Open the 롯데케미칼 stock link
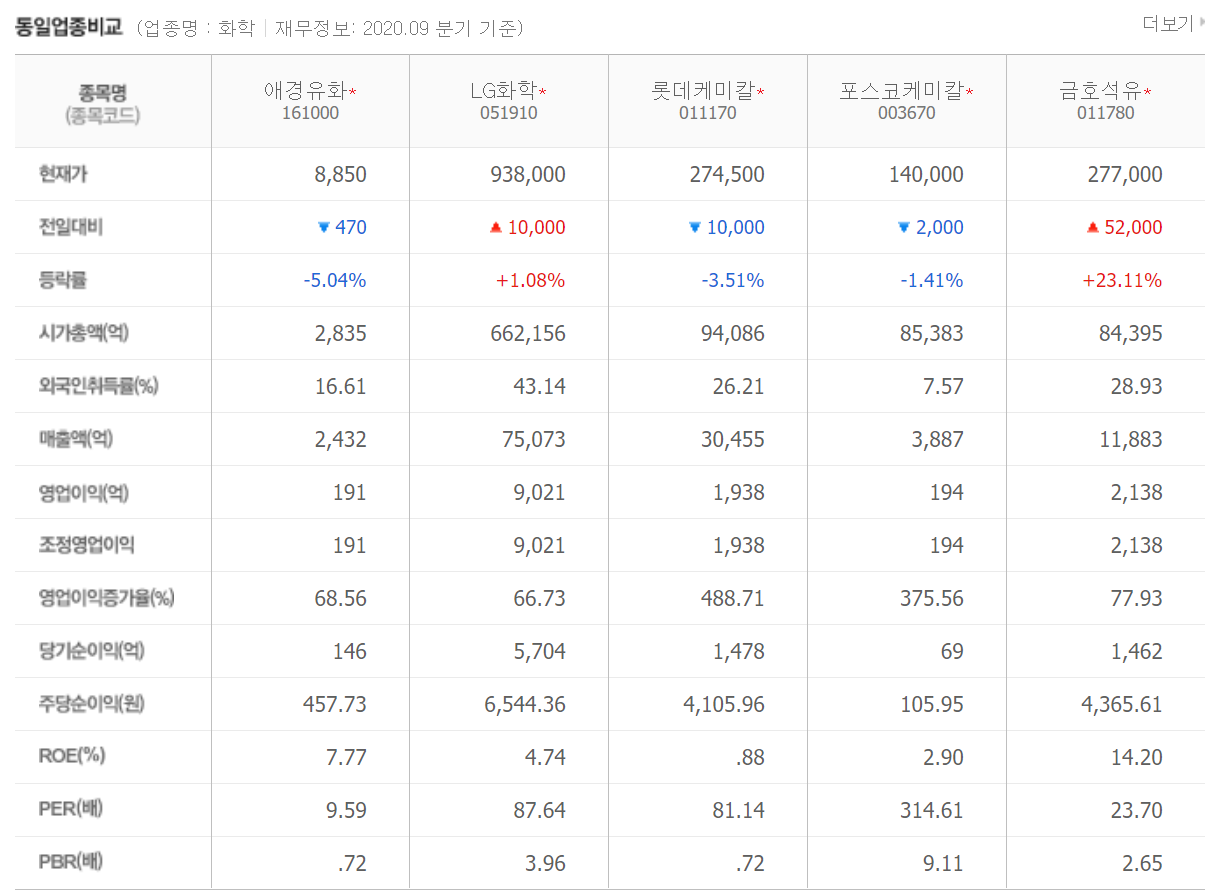This screenshot has height=896, width=1215. 702,92
